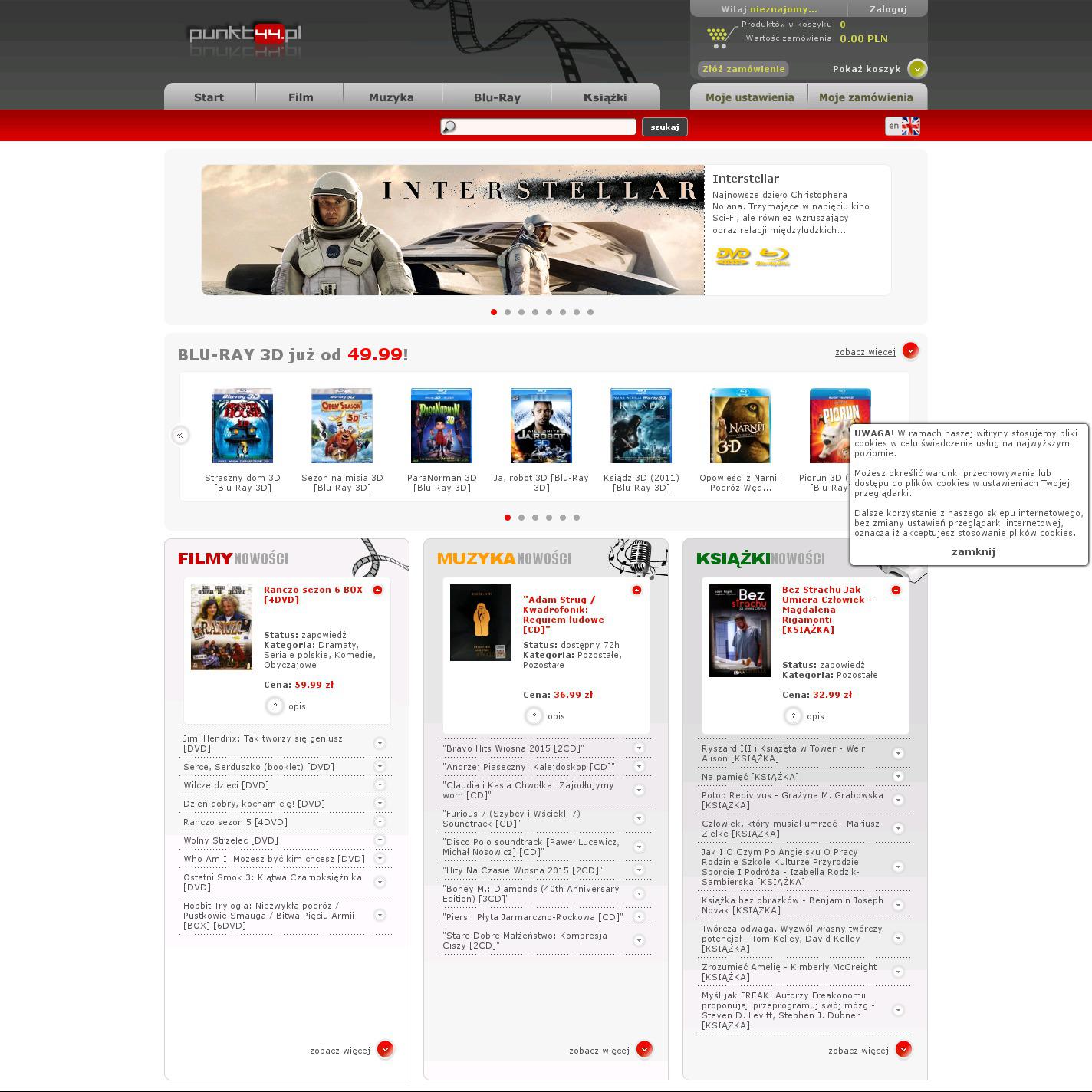
Task: Open the ParaNorman 3D Blu-Ray cover thumbnail
Action: tap(442, 426)
